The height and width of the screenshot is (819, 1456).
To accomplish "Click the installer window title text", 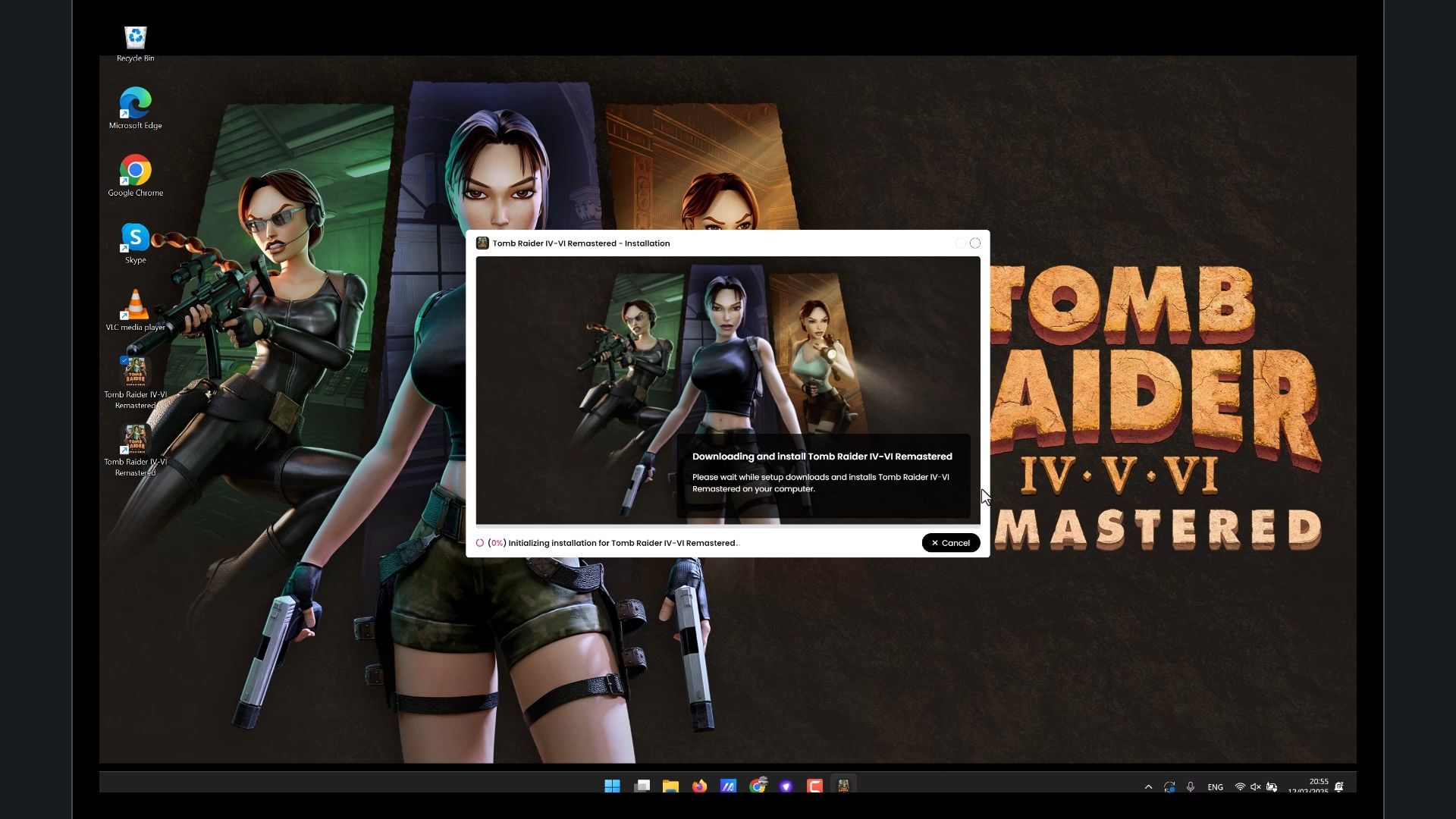I will coord(581,243).
